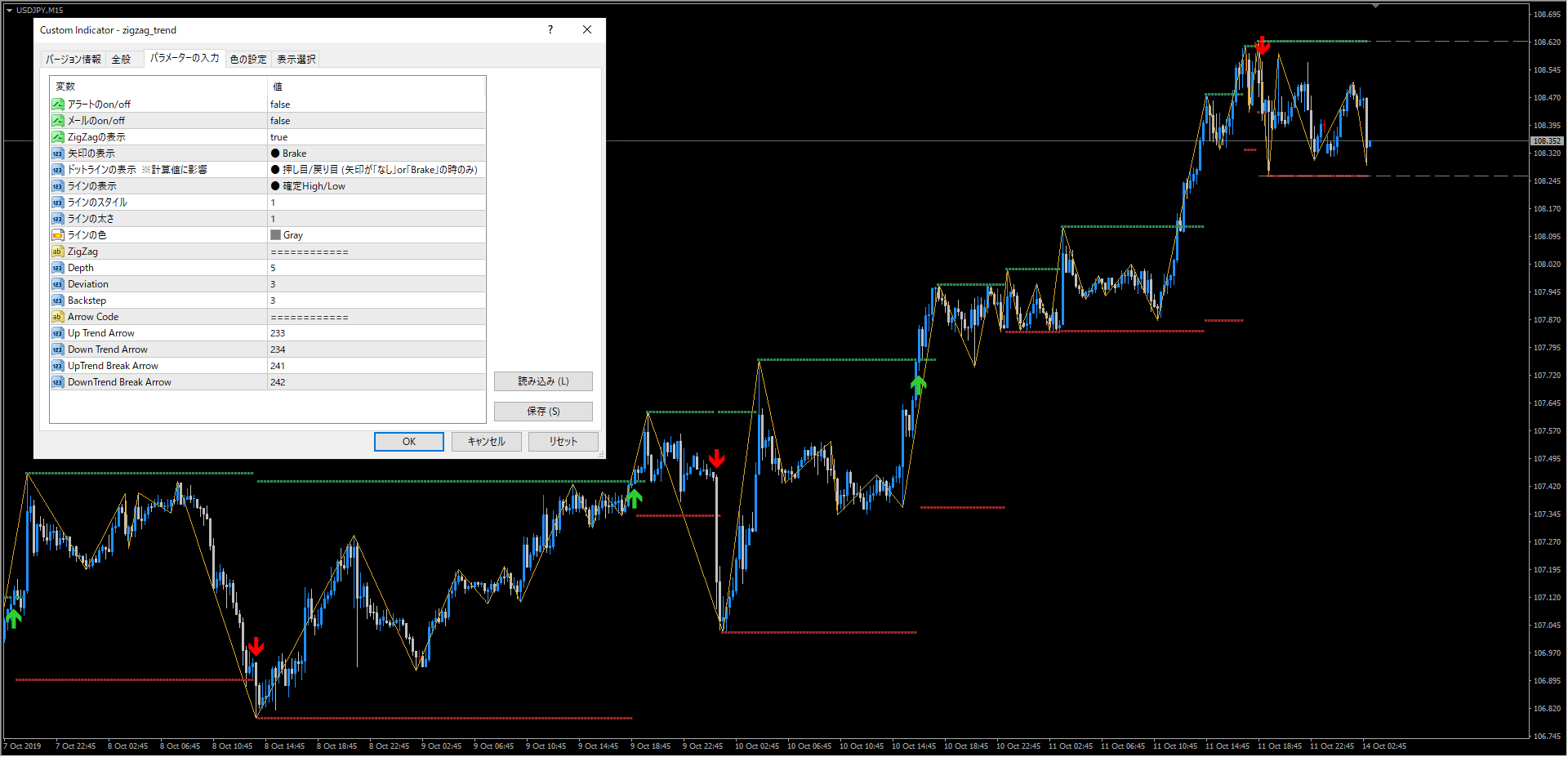Click the 保存 (S) button
The height and width of the screenshot is (757, 1568).
(543, 412)
